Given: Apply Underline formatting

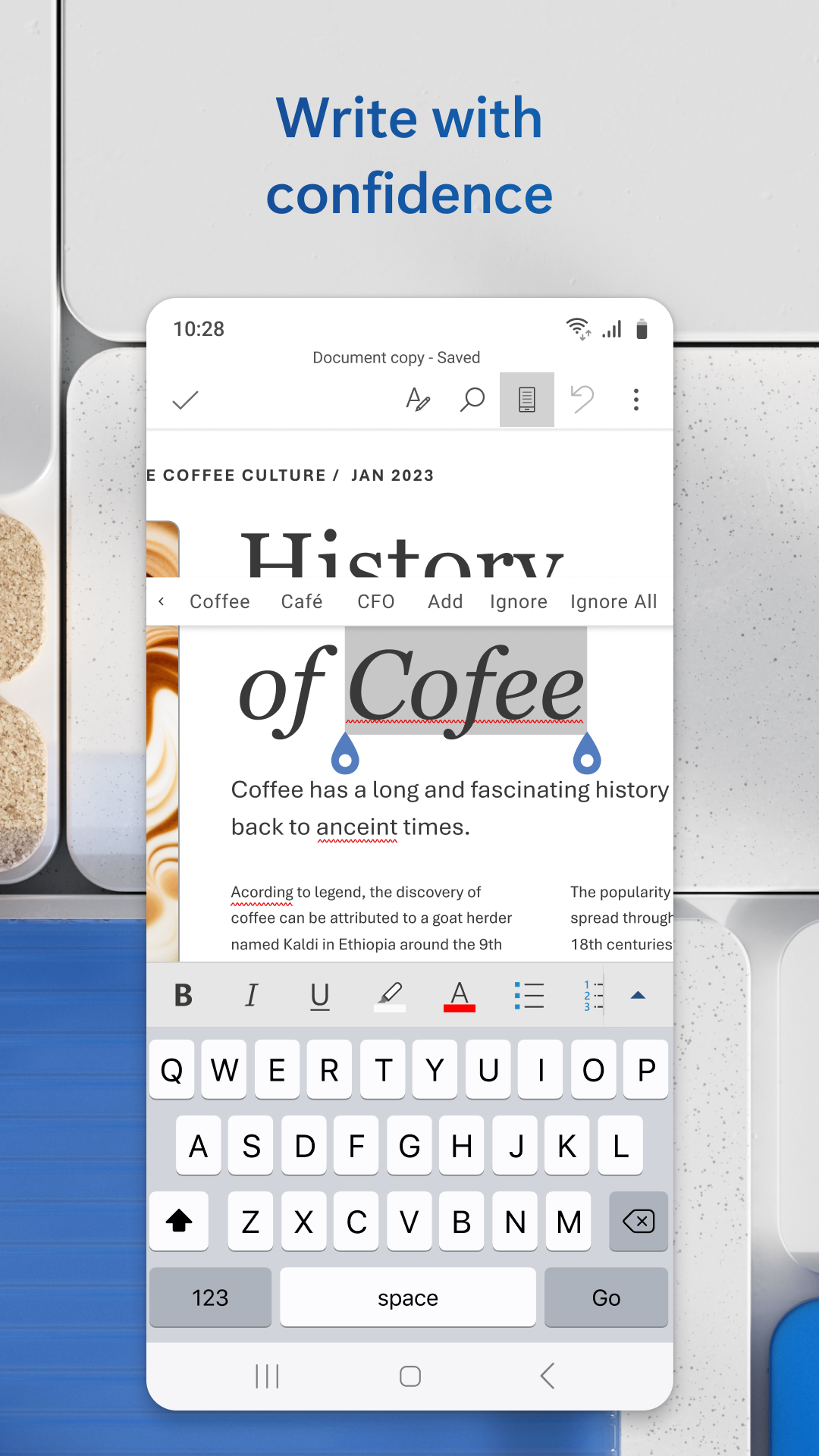Looking at the screenshot, I should coord(320,995).
